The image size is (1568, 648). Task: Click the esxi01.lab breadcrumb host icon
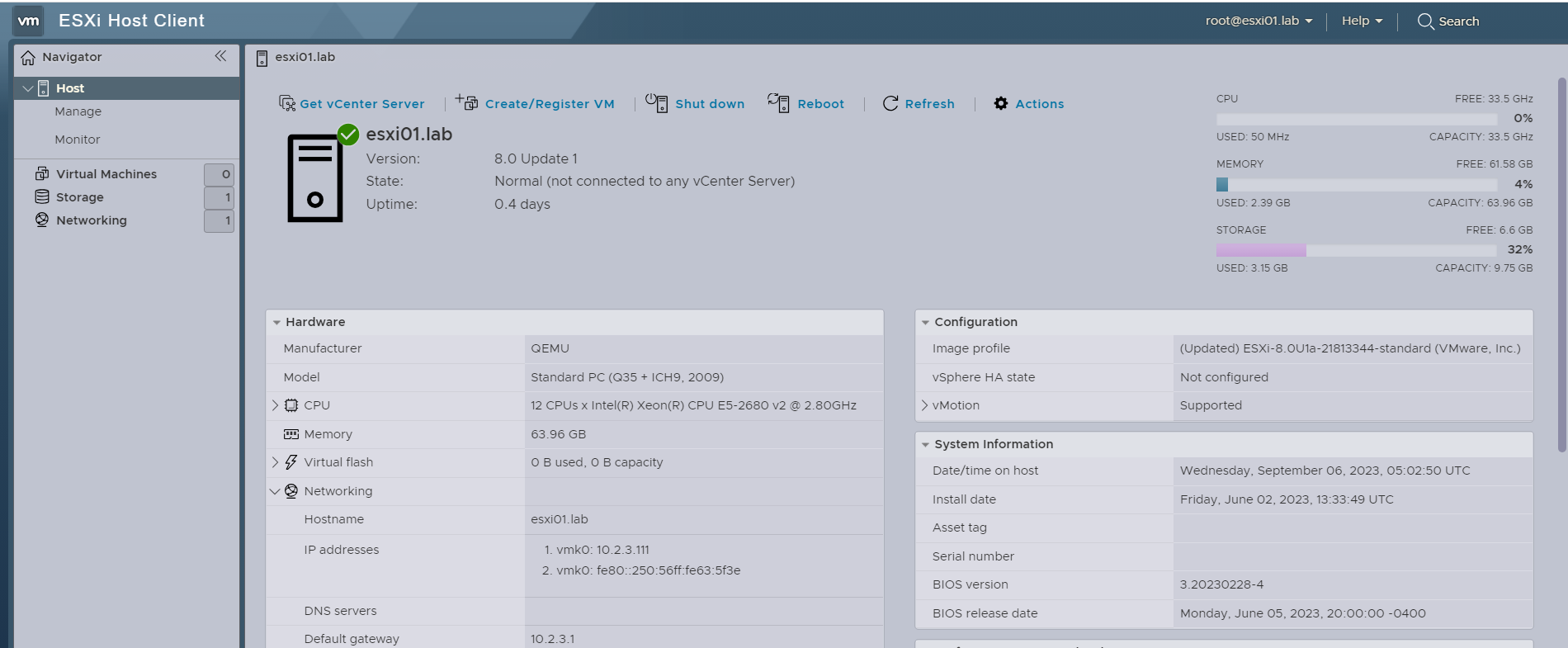pyautogui.click(x=262, y=58)
